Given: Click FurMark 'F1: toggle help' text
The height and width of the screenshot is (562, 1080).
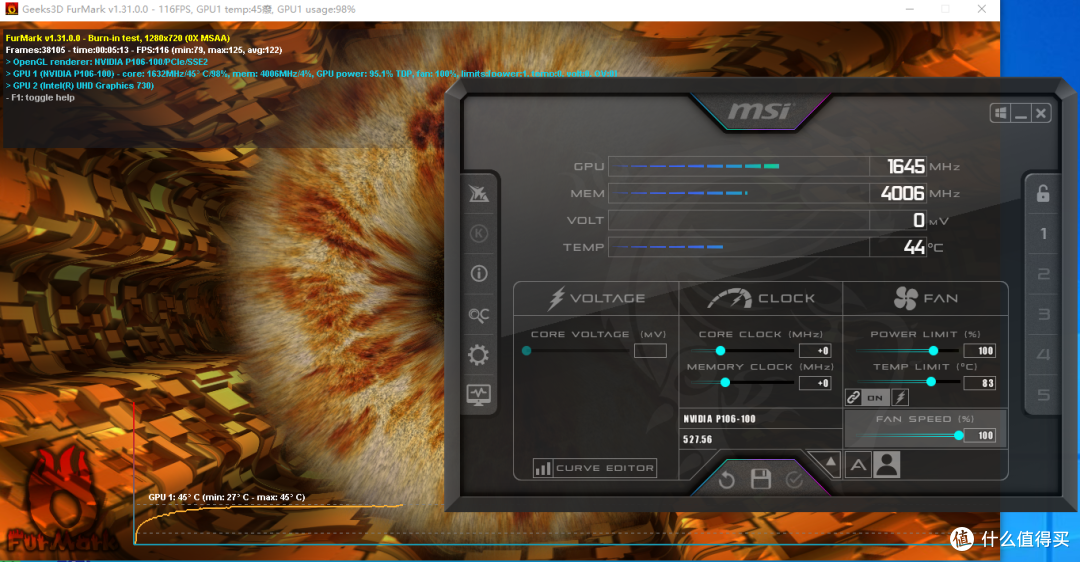Looking at the screenshot, I should 43,98.
